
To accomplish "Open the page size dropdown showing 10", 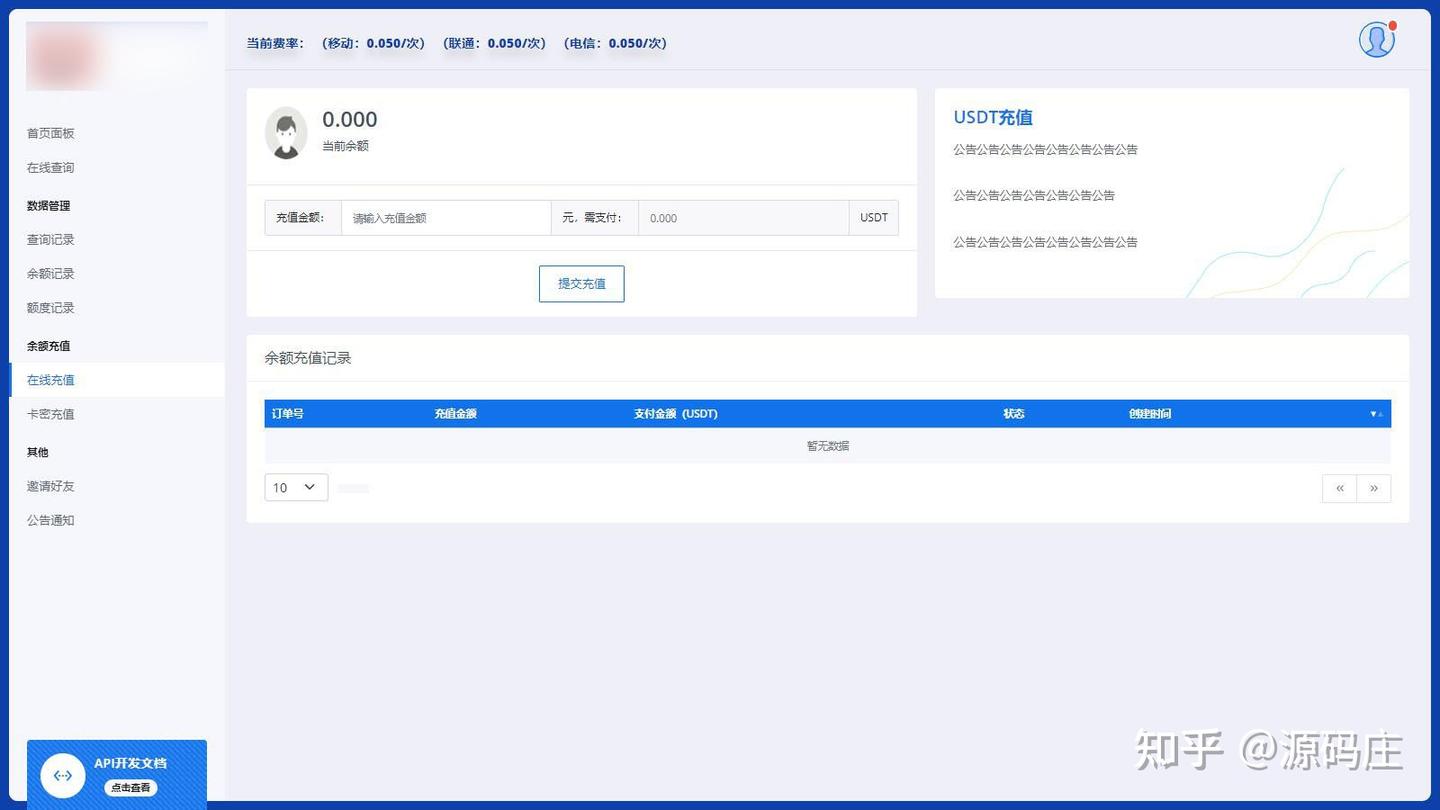I will pos(295,487).
